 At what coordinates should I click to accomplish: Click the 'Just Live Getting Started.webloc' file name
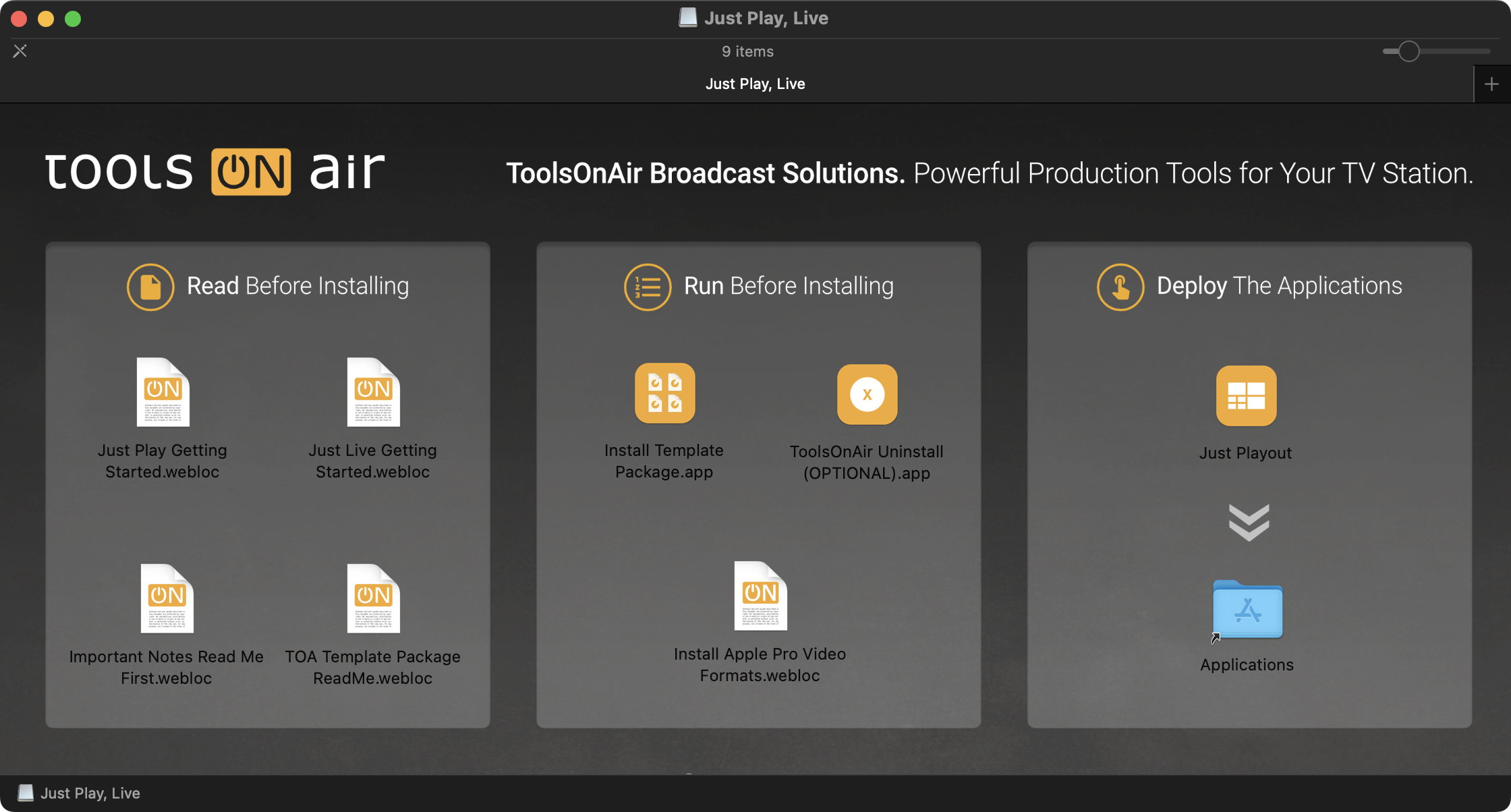point(373,461)
